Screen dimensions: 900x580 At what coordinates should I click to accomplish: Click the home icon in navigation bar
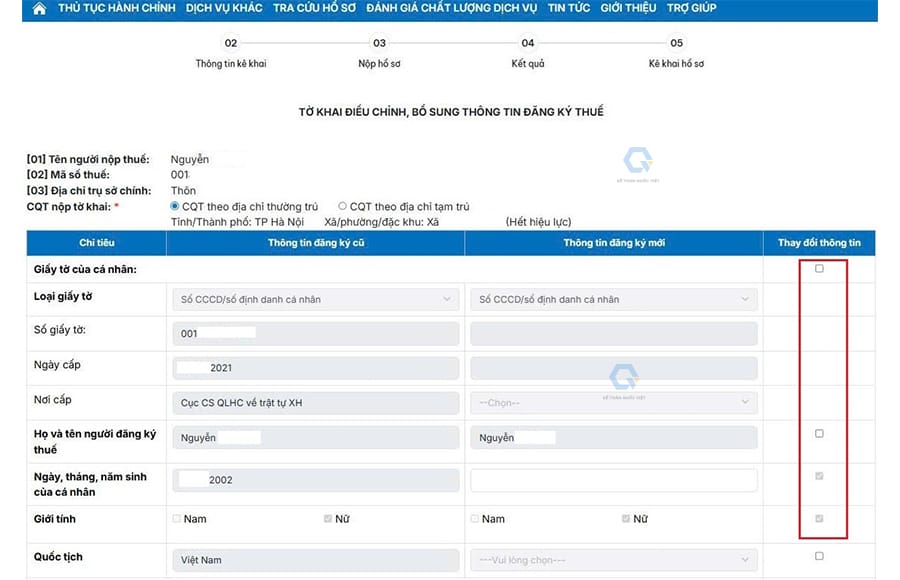point(39,9)
